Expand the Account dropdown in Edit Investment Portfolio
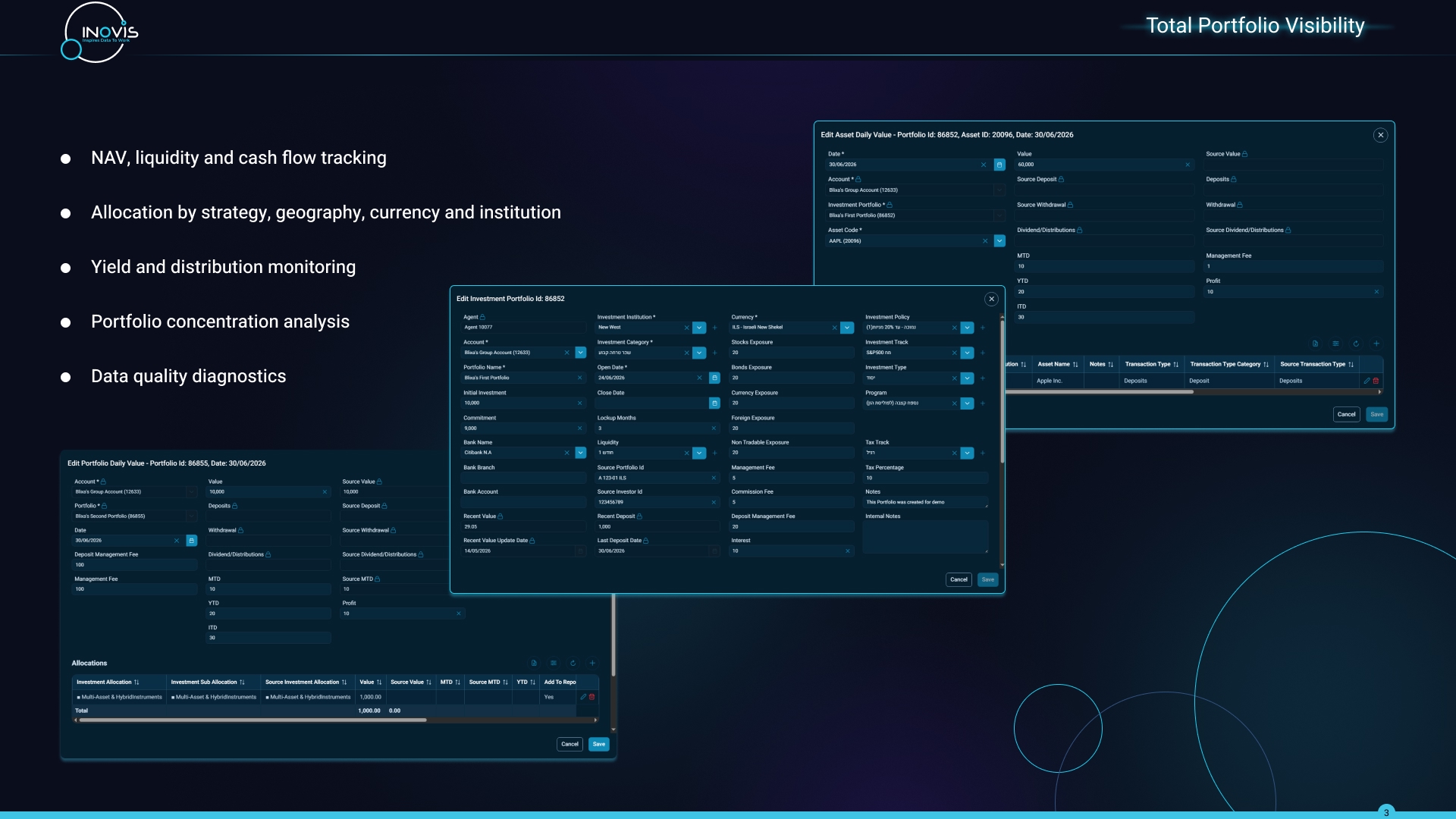Image resolution: width=1456 pixels, height=819 pixels. [x=580, y=353]
